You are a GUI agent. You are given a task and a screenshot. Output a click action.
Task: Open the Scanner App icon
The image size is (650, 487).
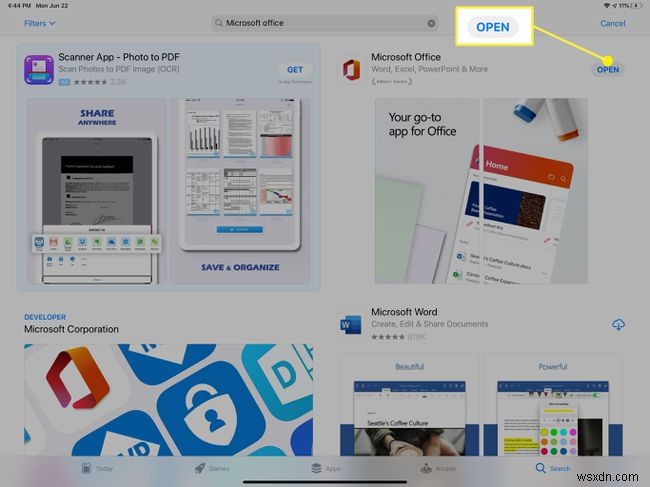coord(39,70)
